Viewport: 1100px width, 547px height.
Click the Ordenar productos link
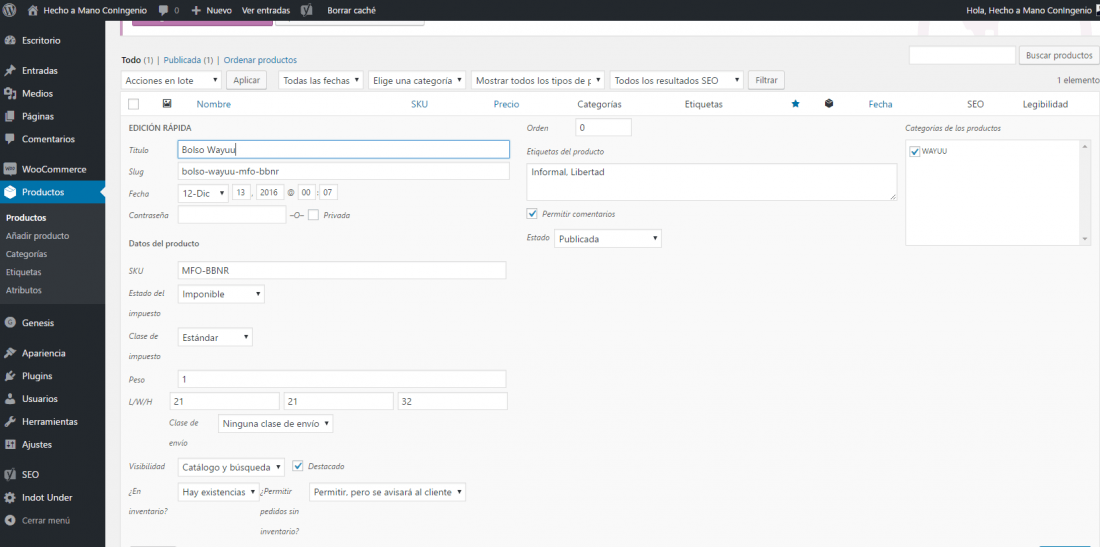pyautogui.click(x=260, y=60)
